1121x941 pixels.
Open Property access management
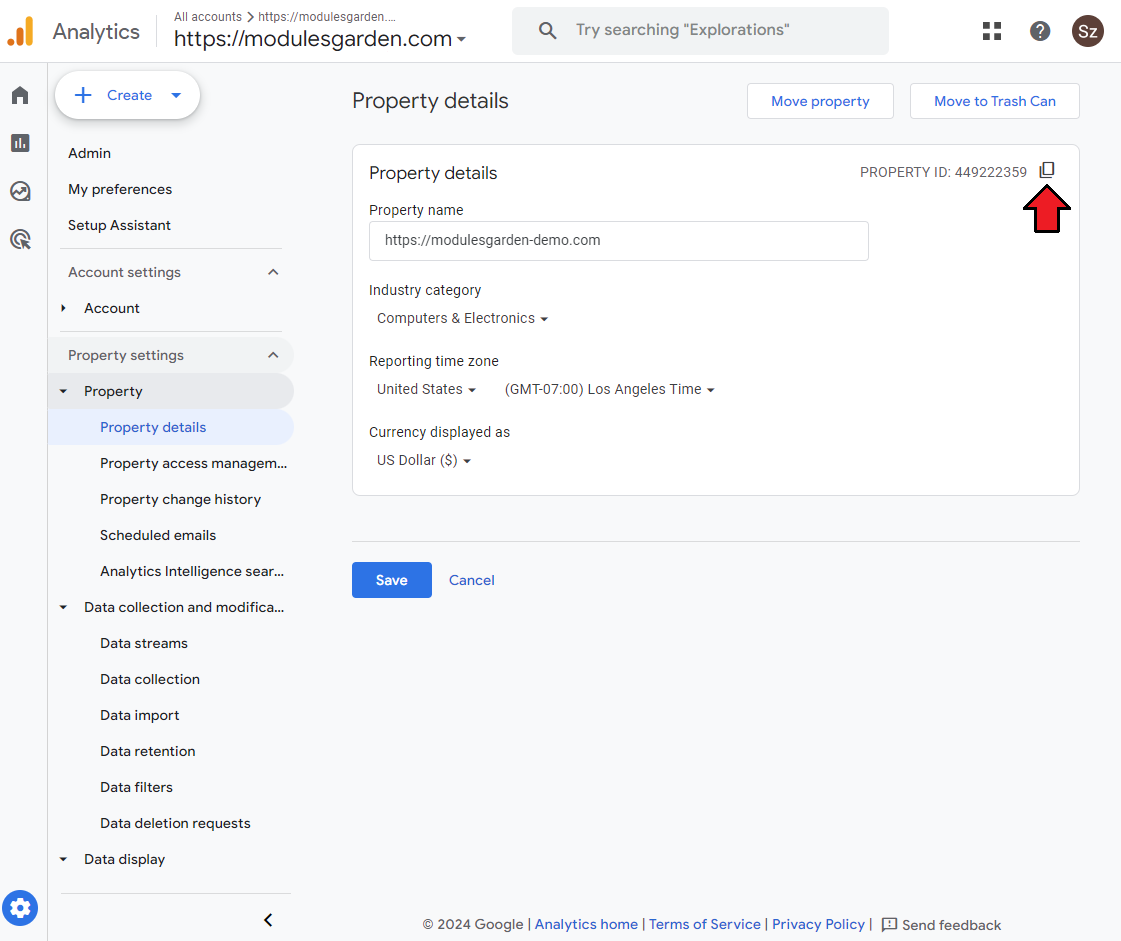(193, 463)
